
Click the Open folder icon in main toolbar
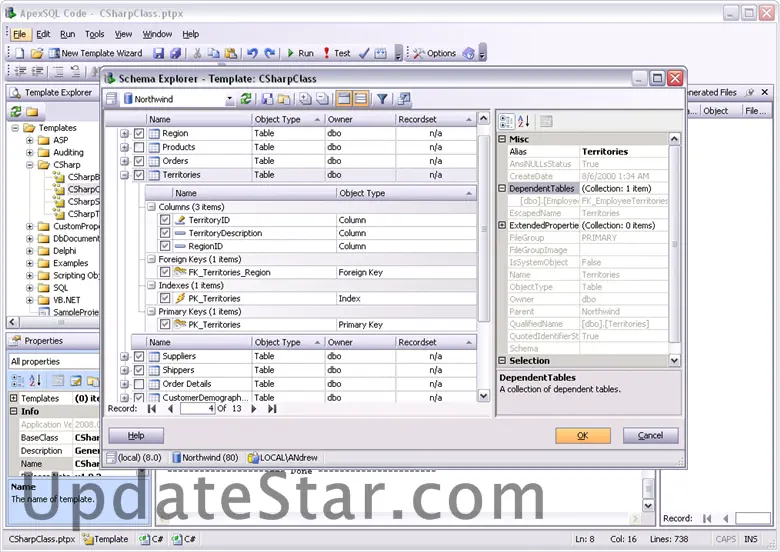click(37, 53)
